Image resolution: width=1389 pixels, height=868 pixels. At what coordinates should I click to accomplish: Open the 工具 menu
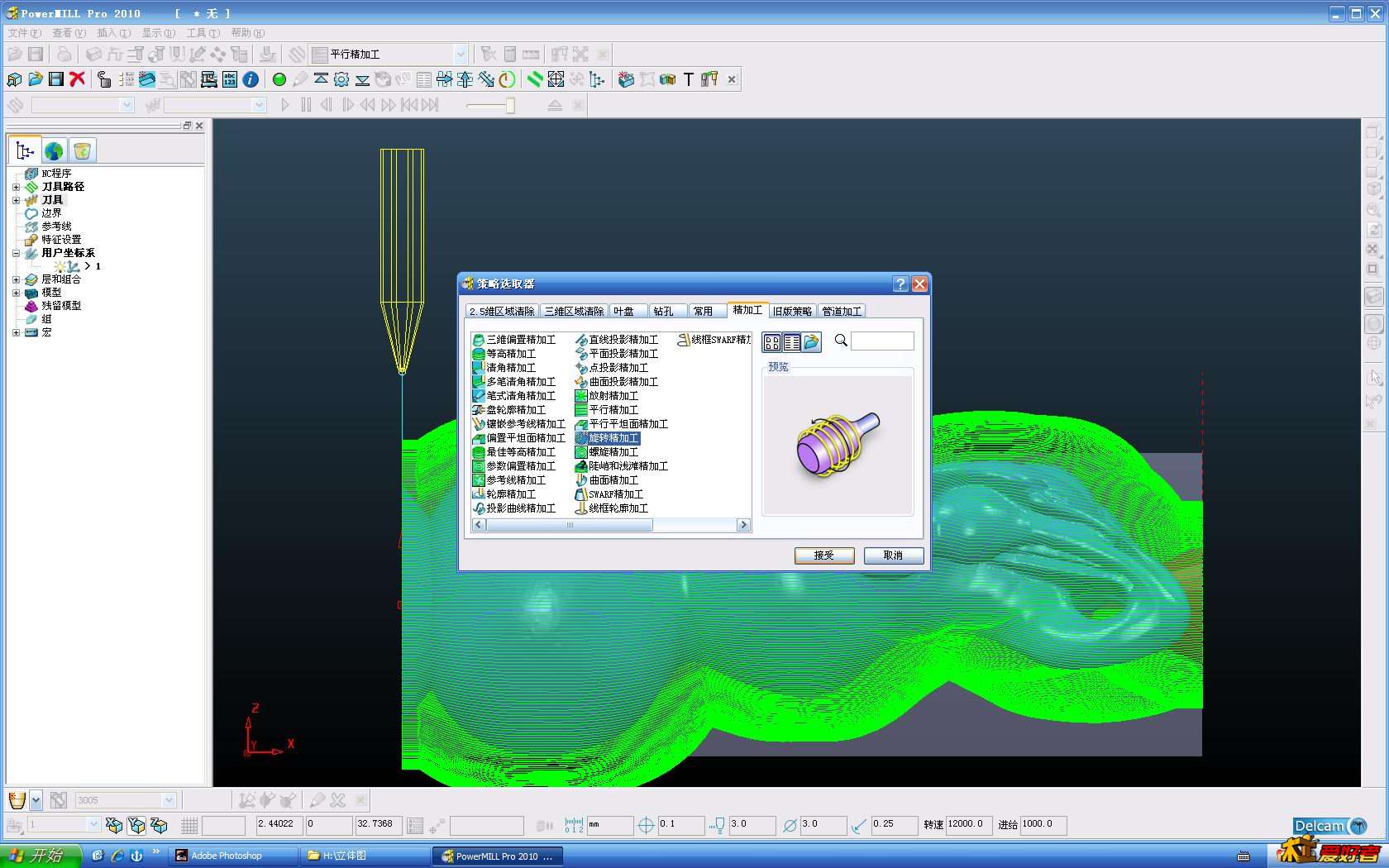tap(203, 33)
